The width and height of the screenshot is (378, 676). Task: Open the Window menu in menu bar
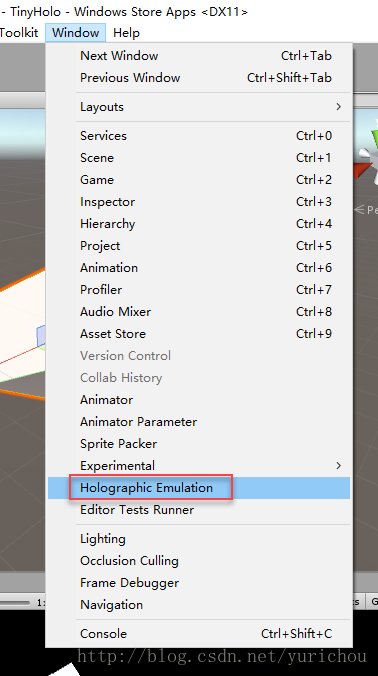point(75,33)
